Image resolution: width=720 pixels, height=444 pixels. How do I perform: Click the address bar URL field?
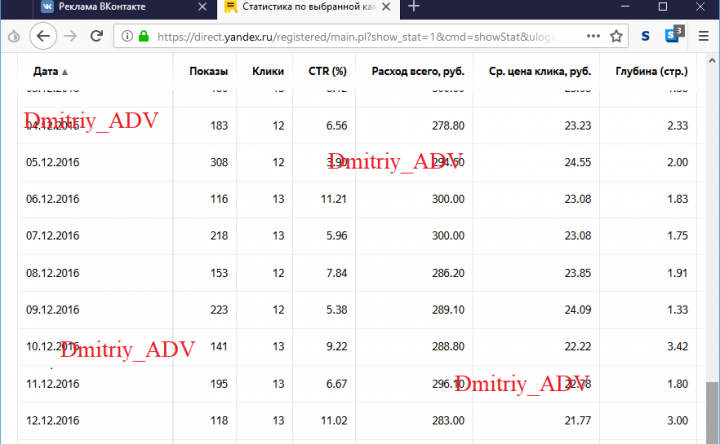(x=357, y=36)
